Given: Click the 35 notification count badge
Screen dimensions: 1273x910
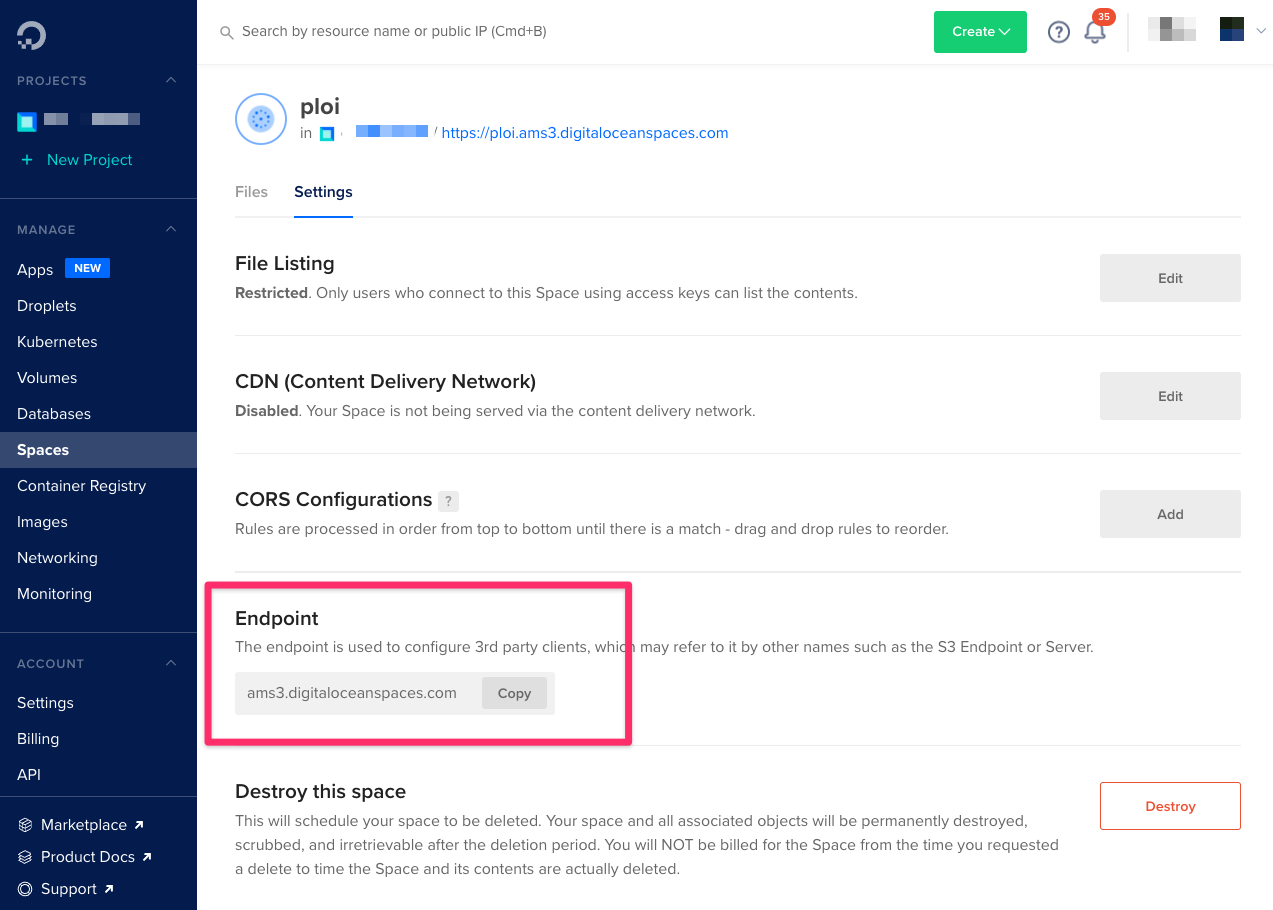Looking at the screenshot, I should (x=1104, y=17).
